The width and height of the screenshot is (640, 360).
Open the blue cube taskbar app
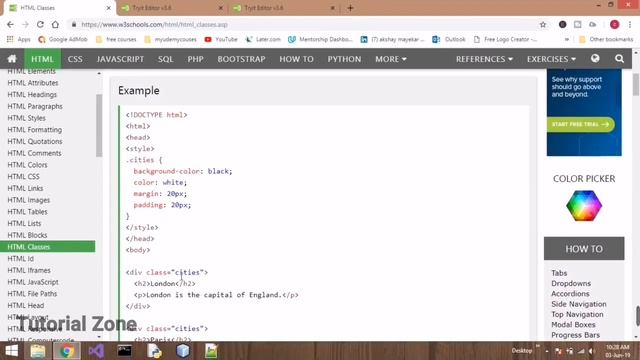(x=182, y=351)
